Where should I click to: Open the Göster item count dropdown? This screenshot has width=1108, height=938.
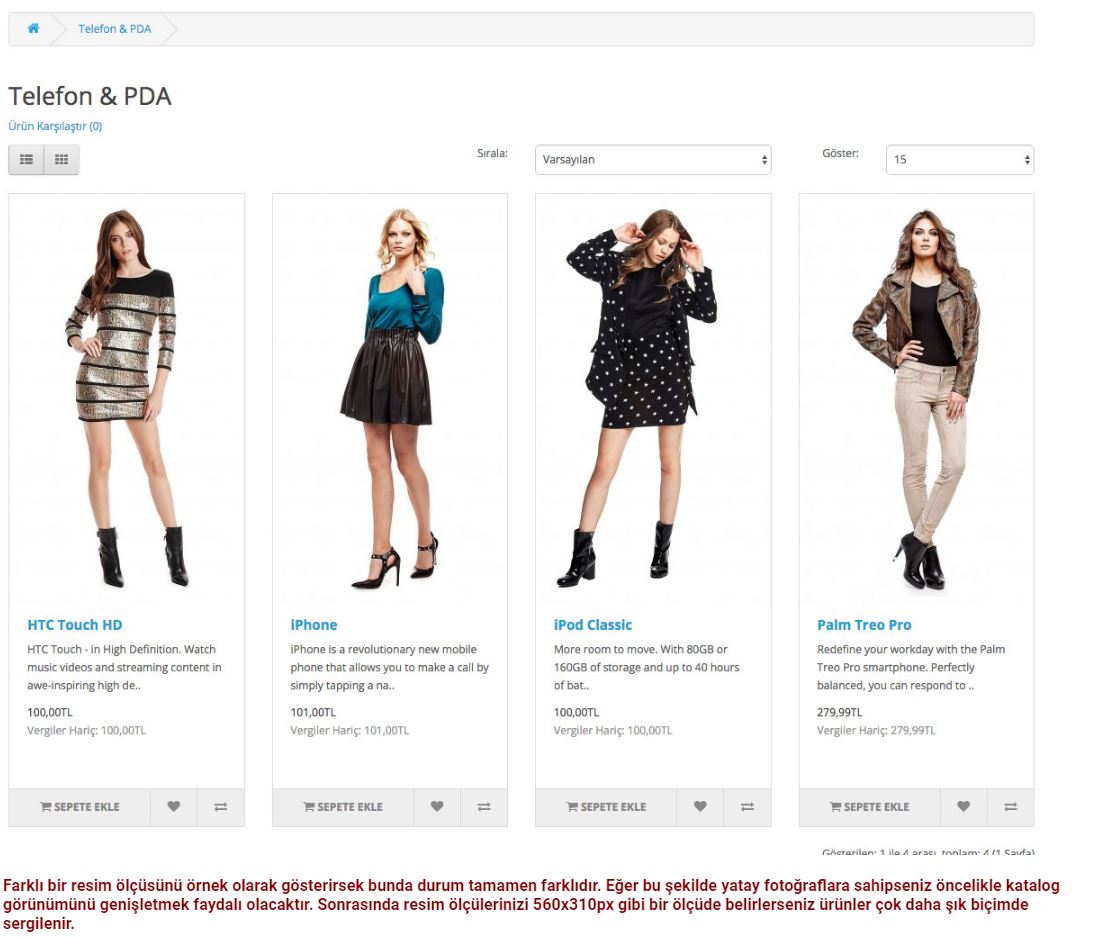click(960, 160)
